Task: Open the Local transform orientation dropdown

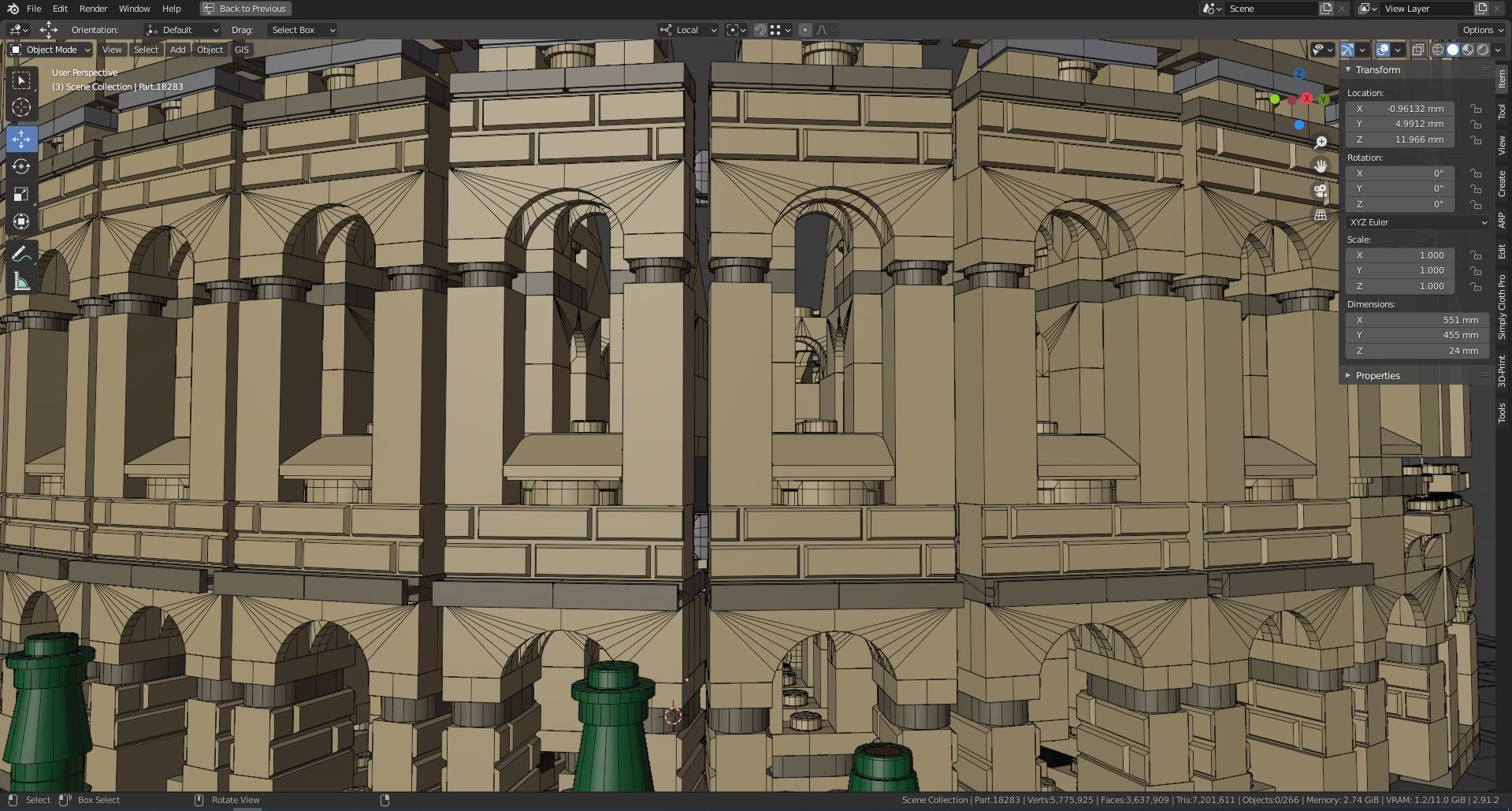Action: tap(689, 30)
